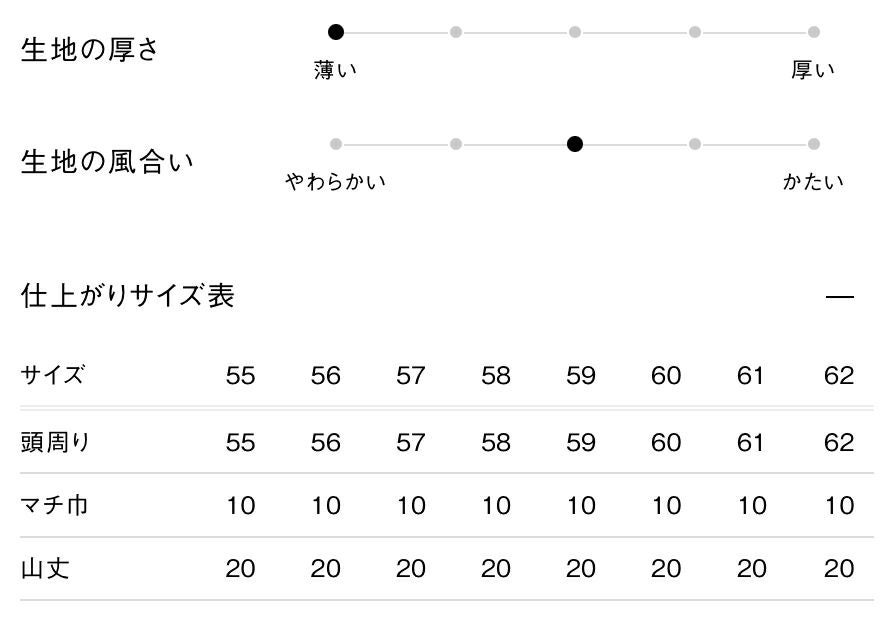Click the 厚い label under the thickness scale

(813, 71)
